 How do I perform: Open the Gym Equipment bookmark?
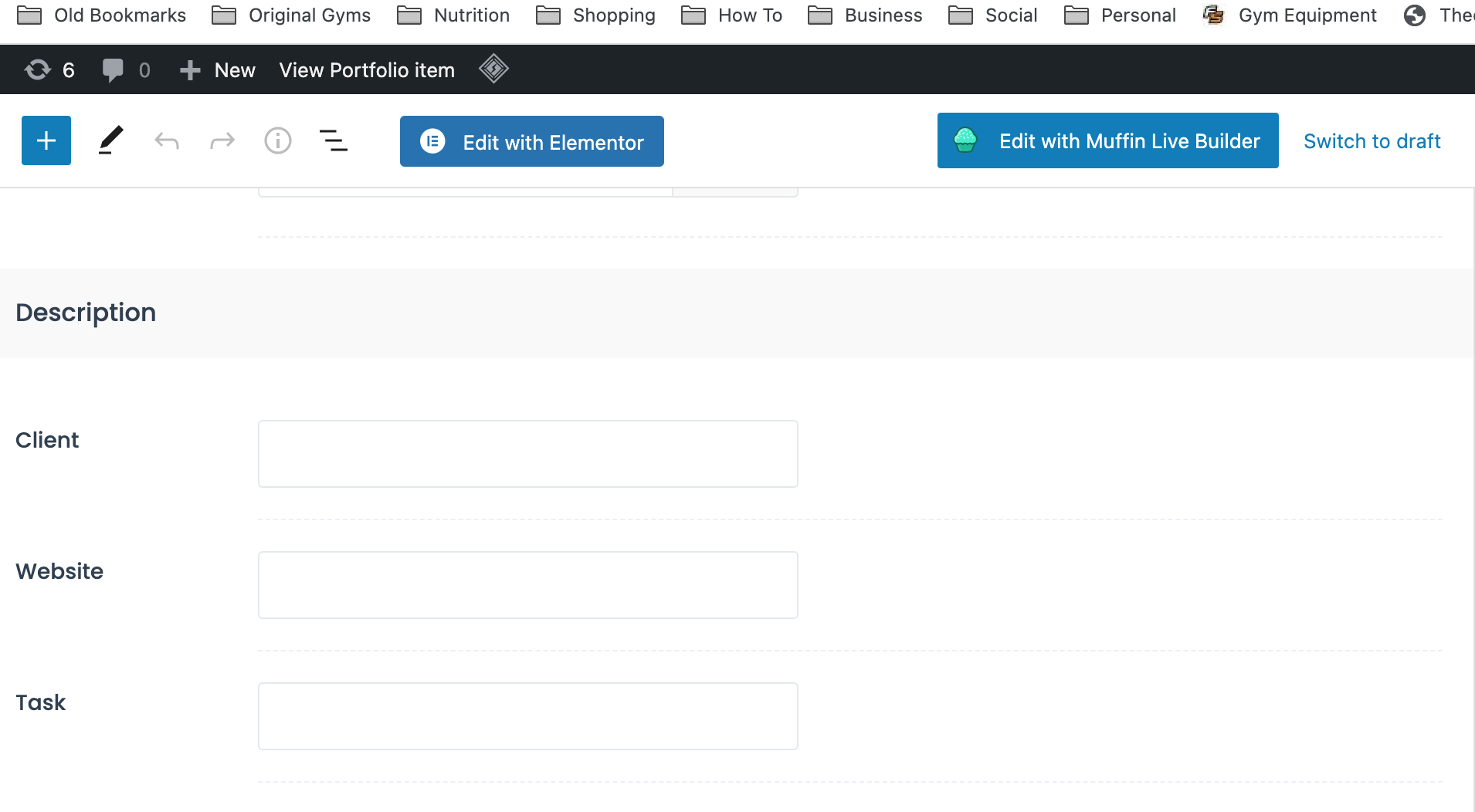click(1290, 15)
